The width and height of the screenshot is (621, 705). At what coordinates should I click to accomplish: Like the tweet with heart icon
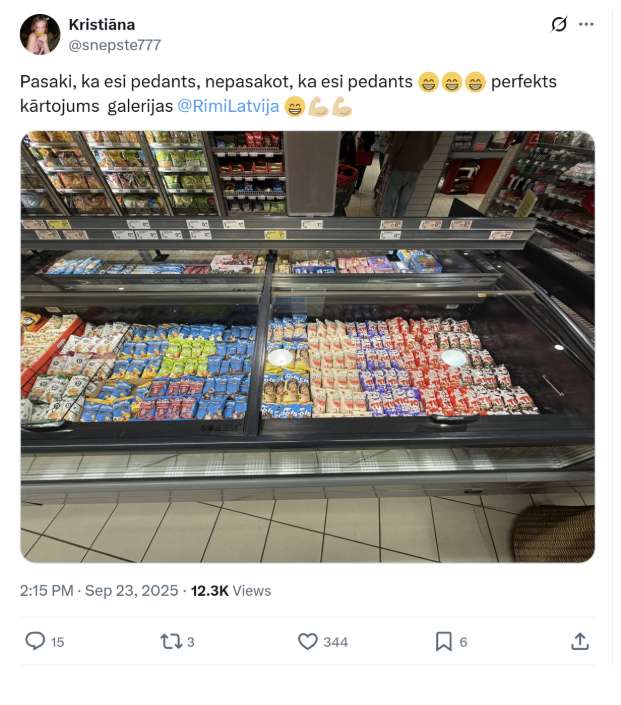pyautogui.click(x=308, y=641)
